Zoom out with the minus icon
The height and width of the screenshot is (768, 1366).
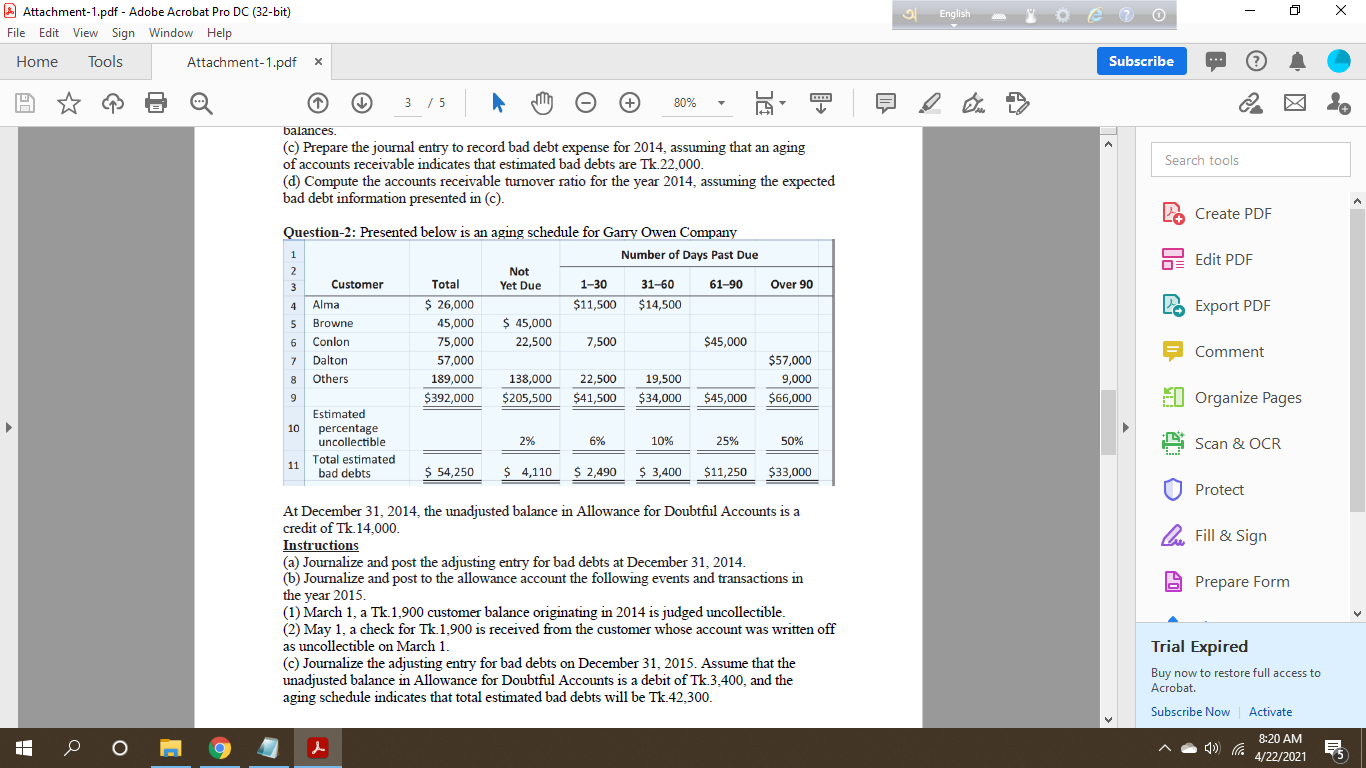(586, 103)
